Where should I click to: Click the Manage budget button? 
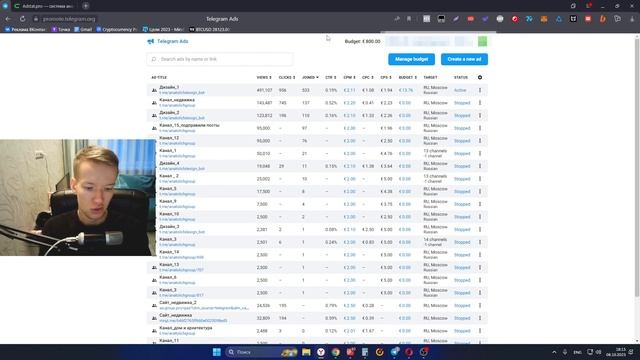pyautogui.click(x=411, y=59)
